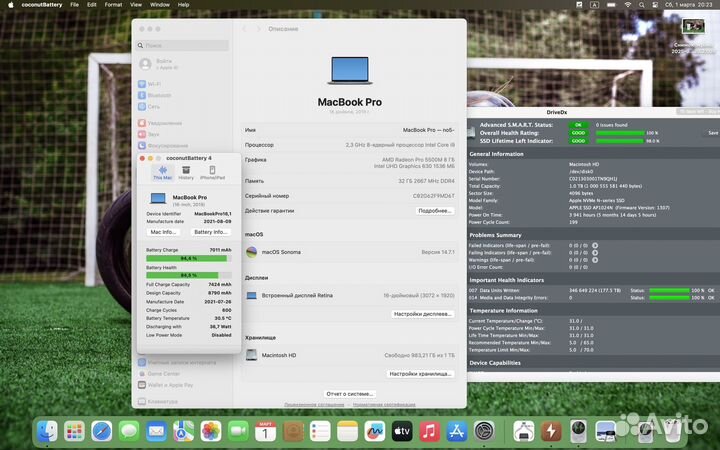Open Calendar from the Dock
Image resolution: width=720 pixels, height=450 pixels.
265,431
